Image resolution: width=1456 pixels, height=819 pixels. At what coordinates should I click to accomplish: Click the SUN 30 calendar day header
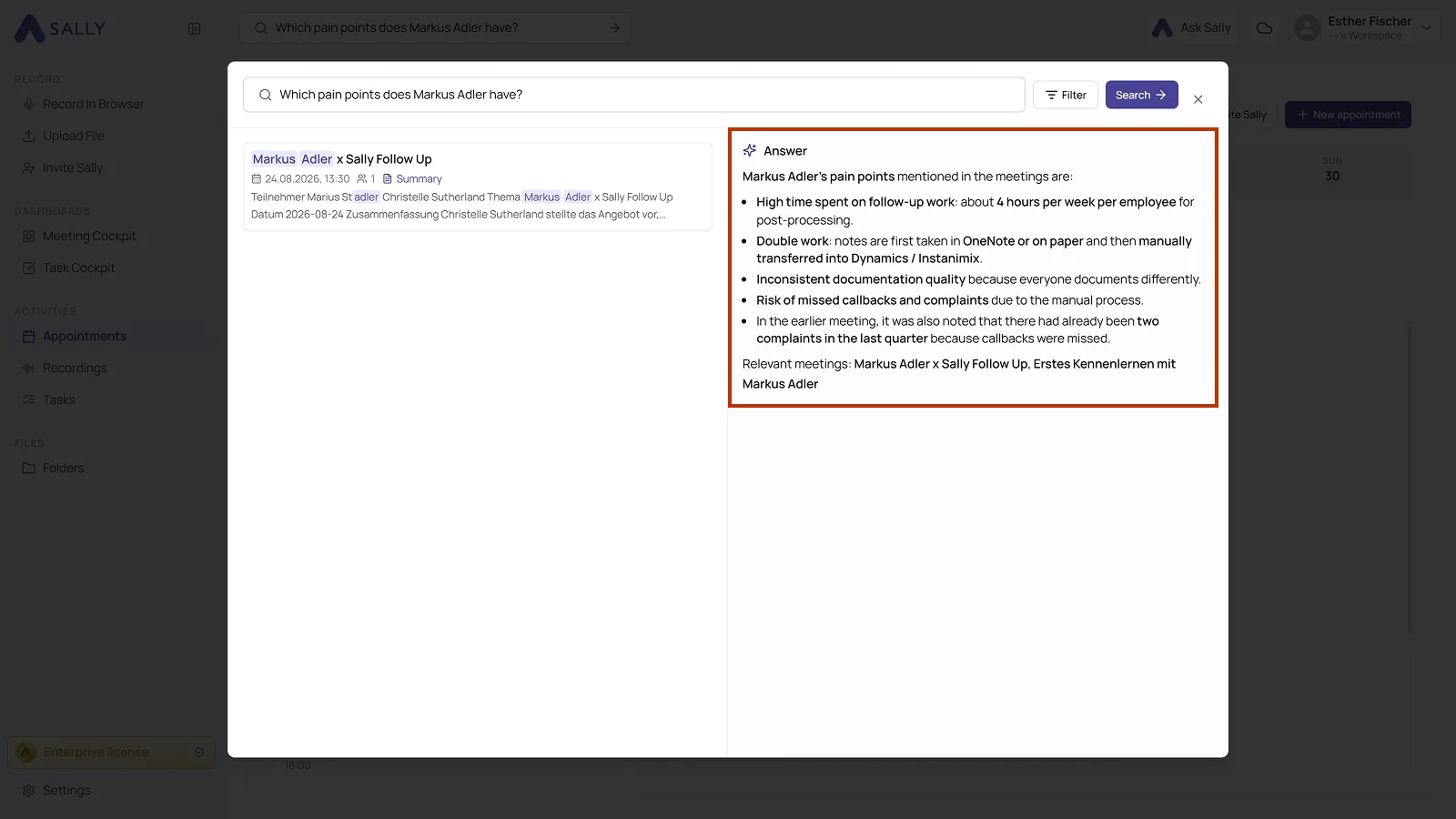[1332, 169]
